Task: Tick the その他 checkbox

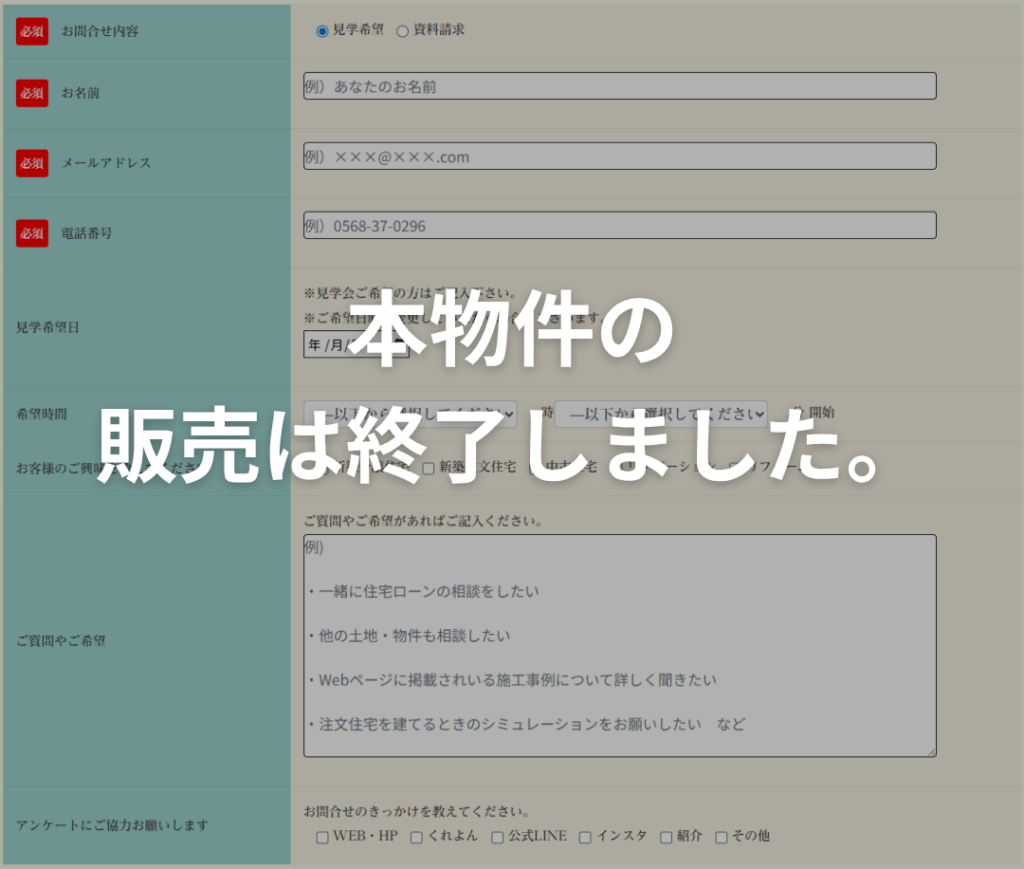Action: click(721, 837)
